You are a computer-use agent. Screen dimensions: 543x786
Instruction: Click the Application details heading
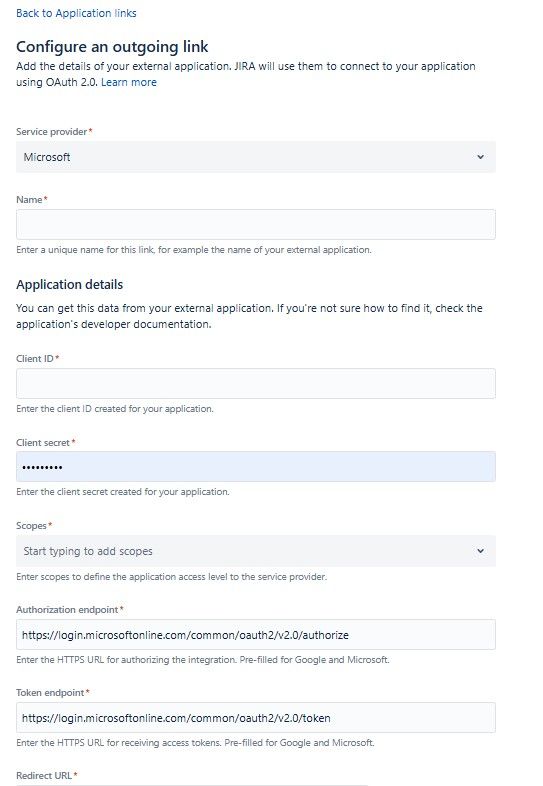coord(70,284)
